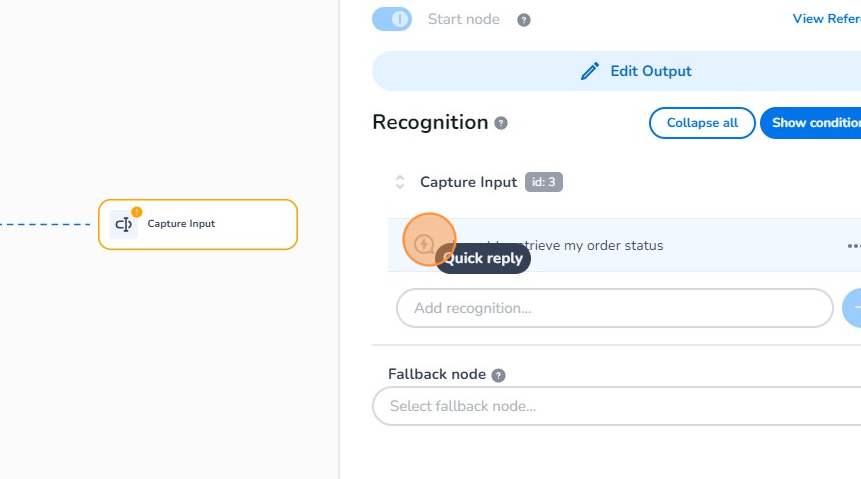Click the Capture Input section title

click(x=468, y=182)
